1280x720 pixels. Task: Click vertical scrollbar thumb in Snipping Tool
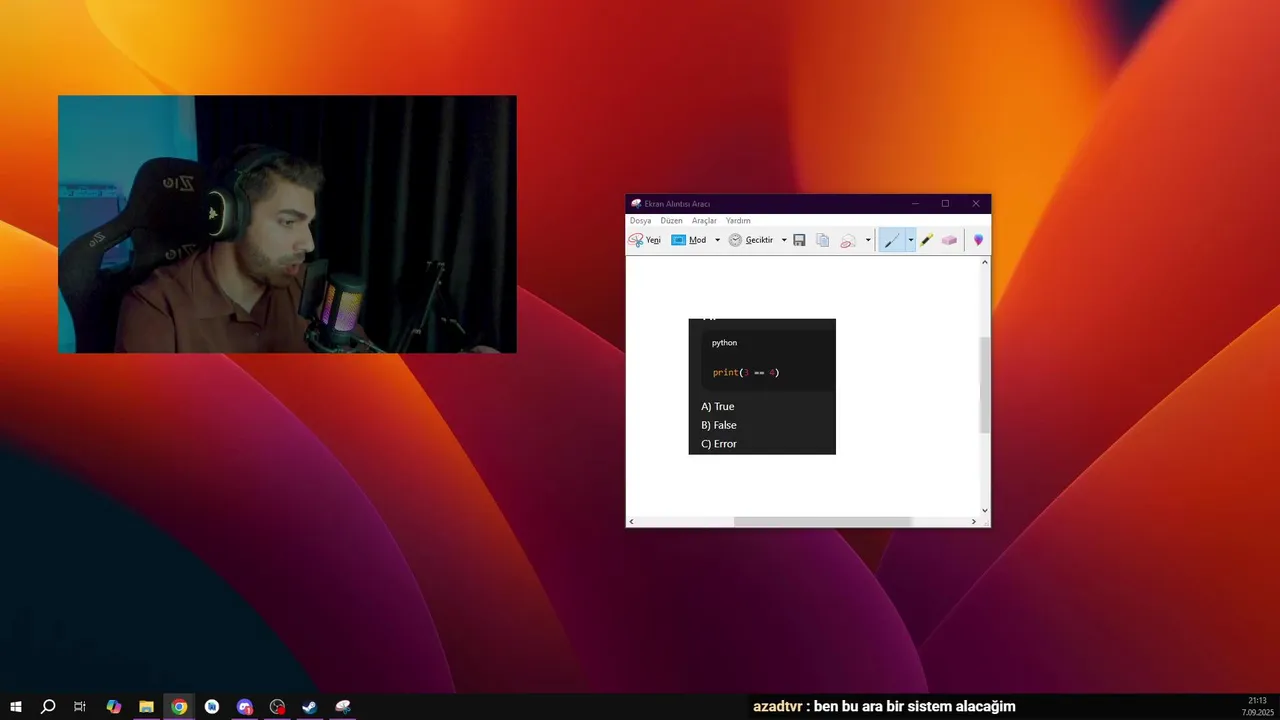[x=985, y=385]
